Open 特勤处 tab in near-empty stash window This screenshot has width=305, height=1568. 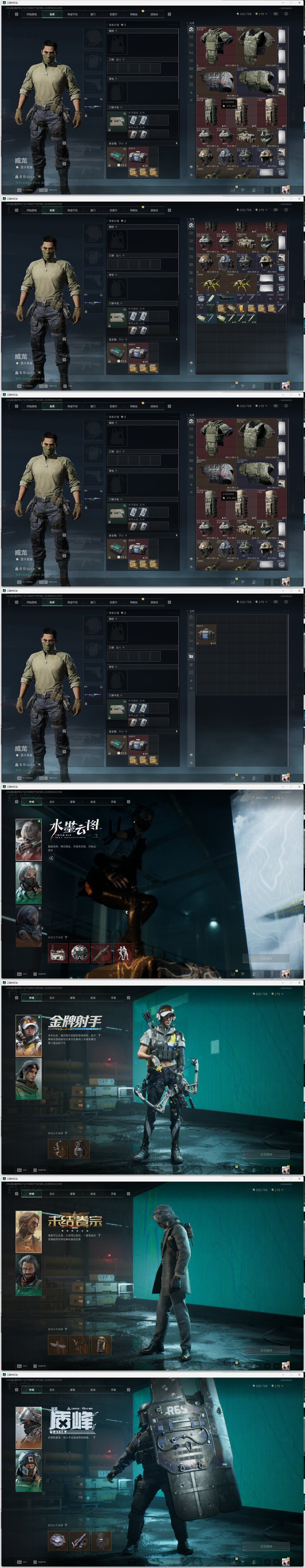click(x=134, y=602)
